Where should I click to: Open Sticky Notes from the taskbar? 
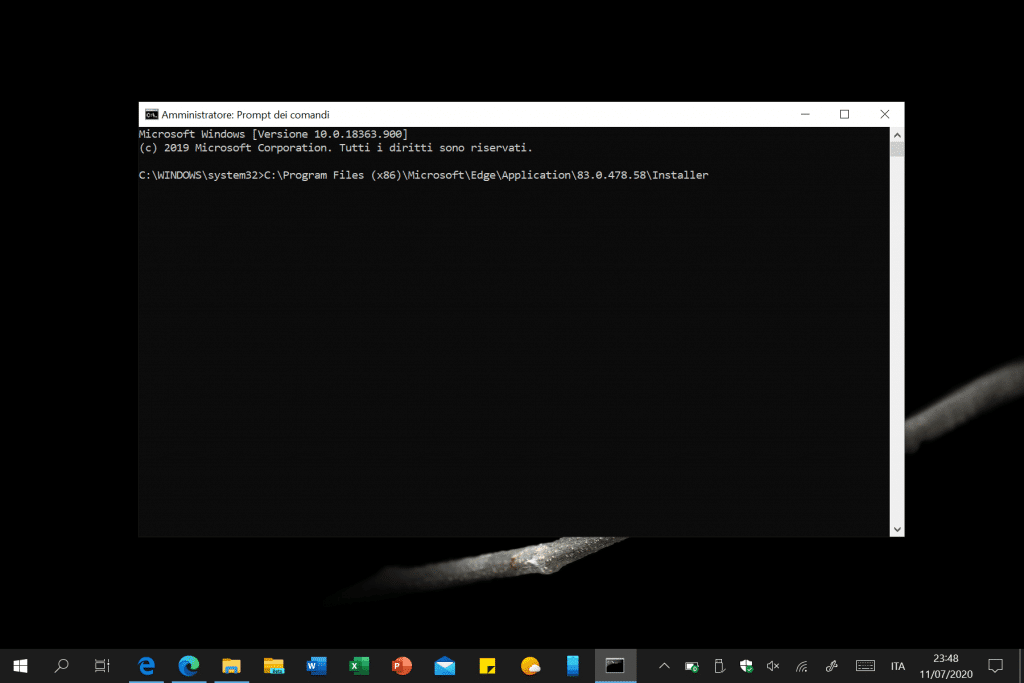coord(488,665)
